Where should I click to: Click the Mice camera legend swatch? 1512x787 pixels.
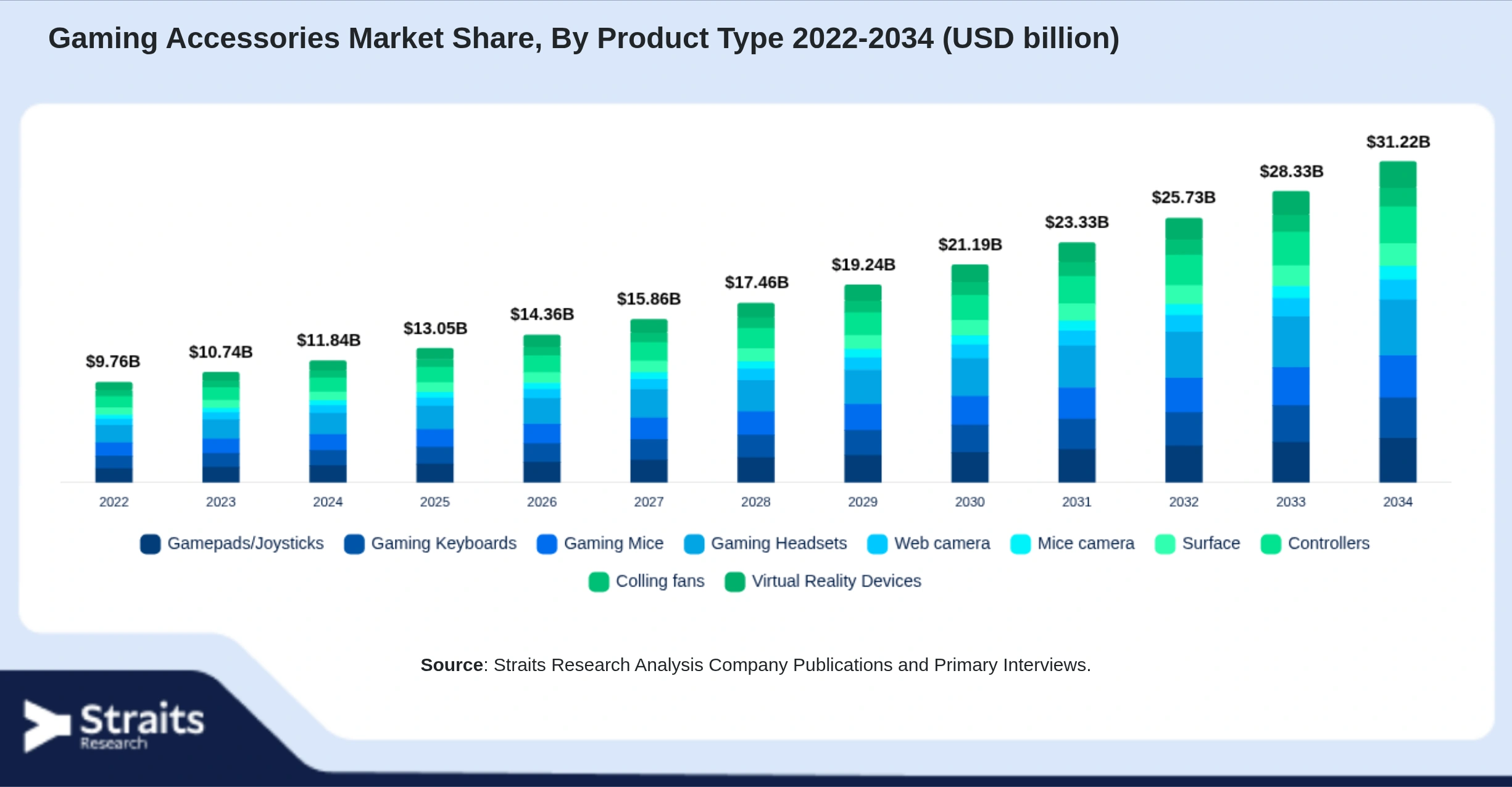1020,544
